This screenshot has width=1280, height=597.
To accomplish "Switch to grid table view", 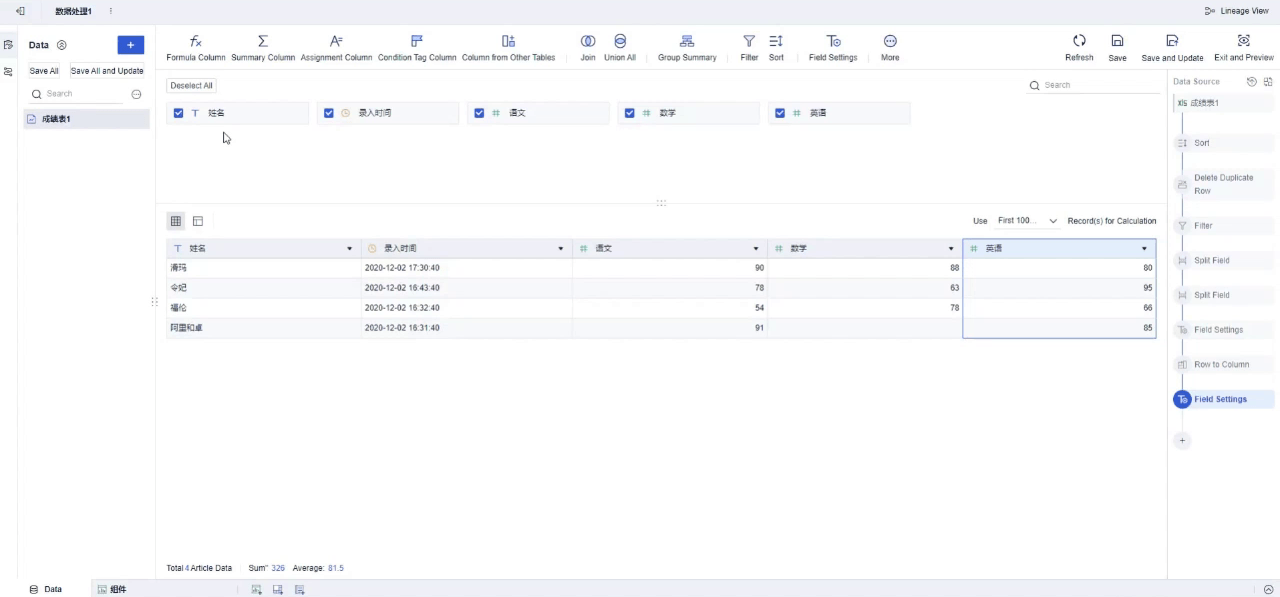I will 176,221.
